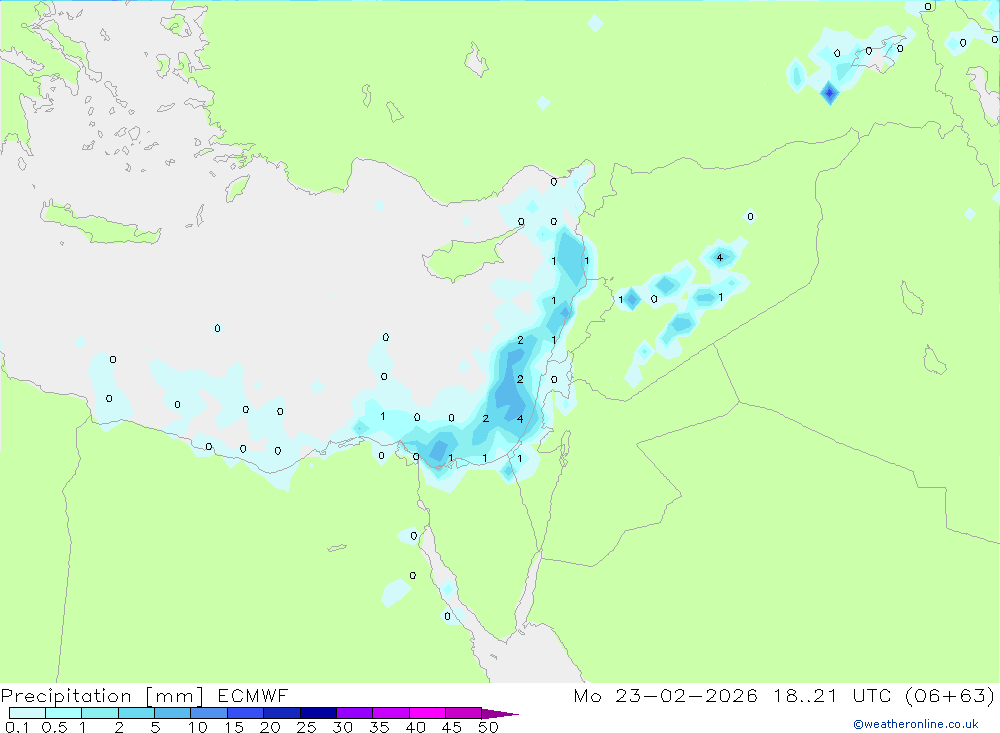Click the 'ECMWF' model label

click(253, 695)
